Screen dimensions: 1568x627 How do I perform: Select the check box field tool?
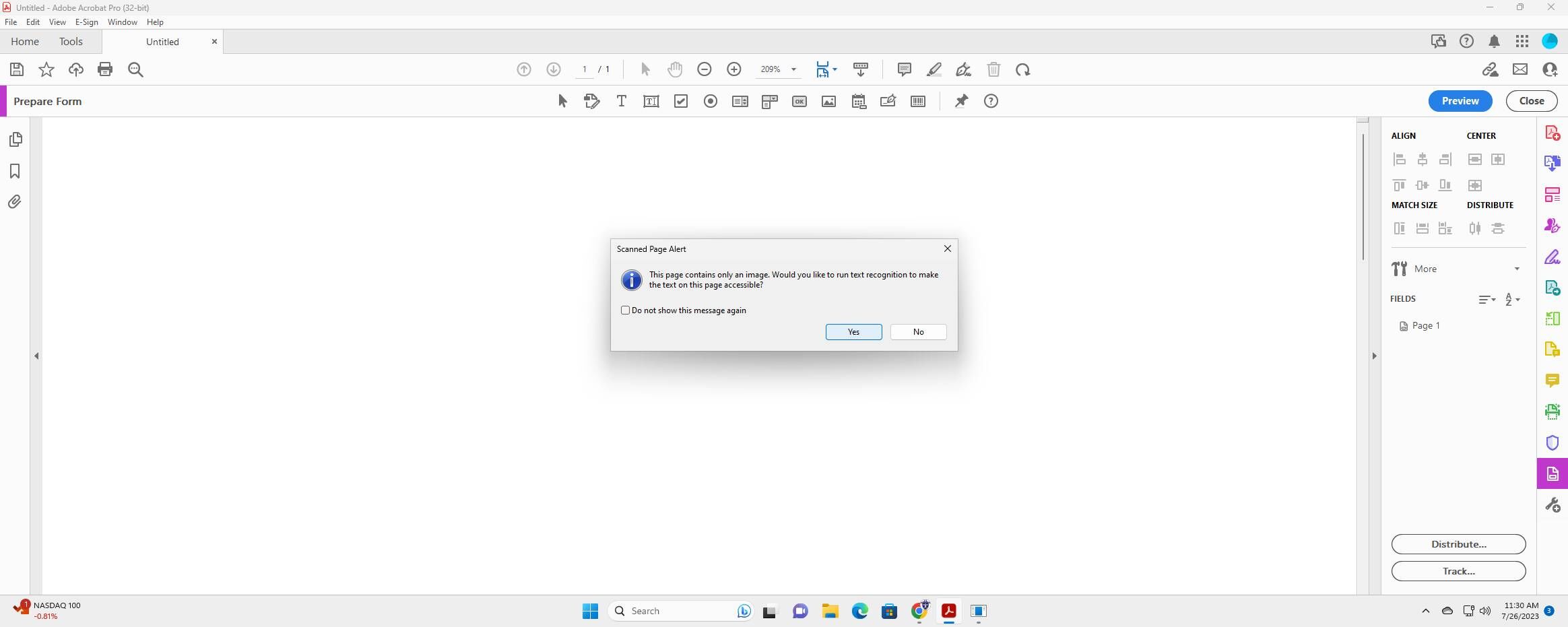pos(681,101)
